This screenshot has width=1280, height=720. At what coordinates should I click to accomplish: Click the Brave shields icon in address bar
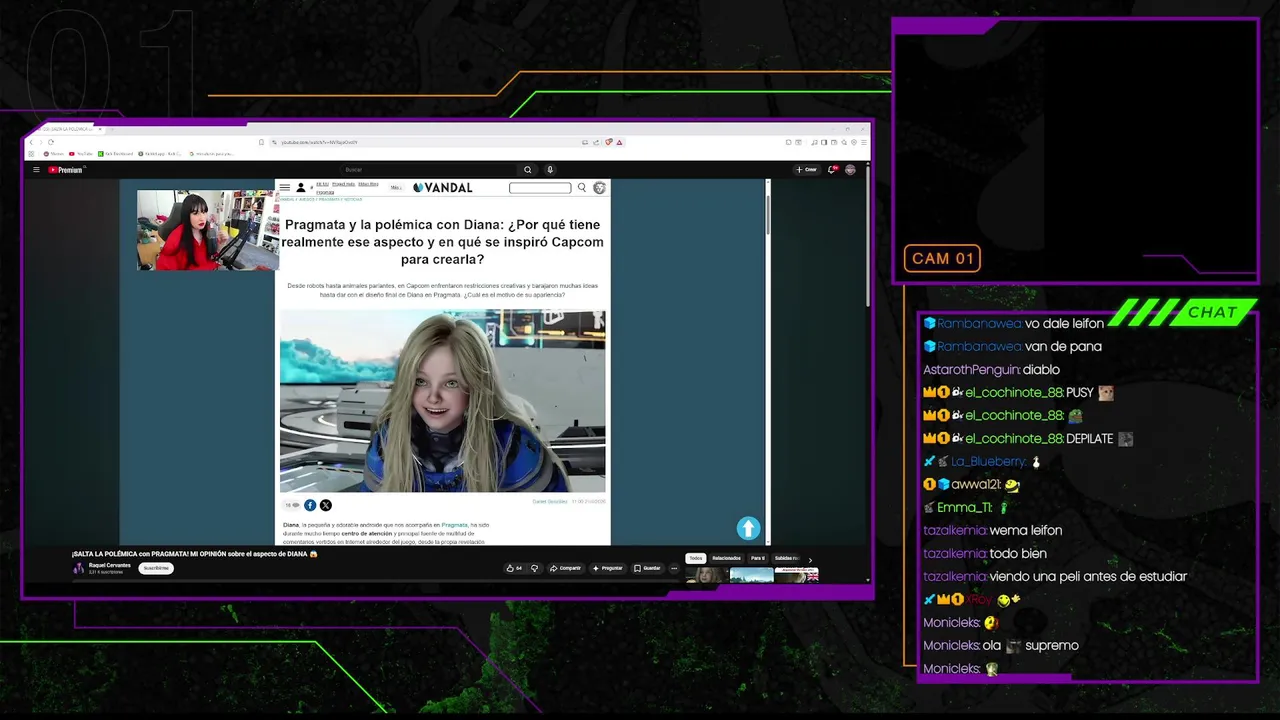(608, 142)
